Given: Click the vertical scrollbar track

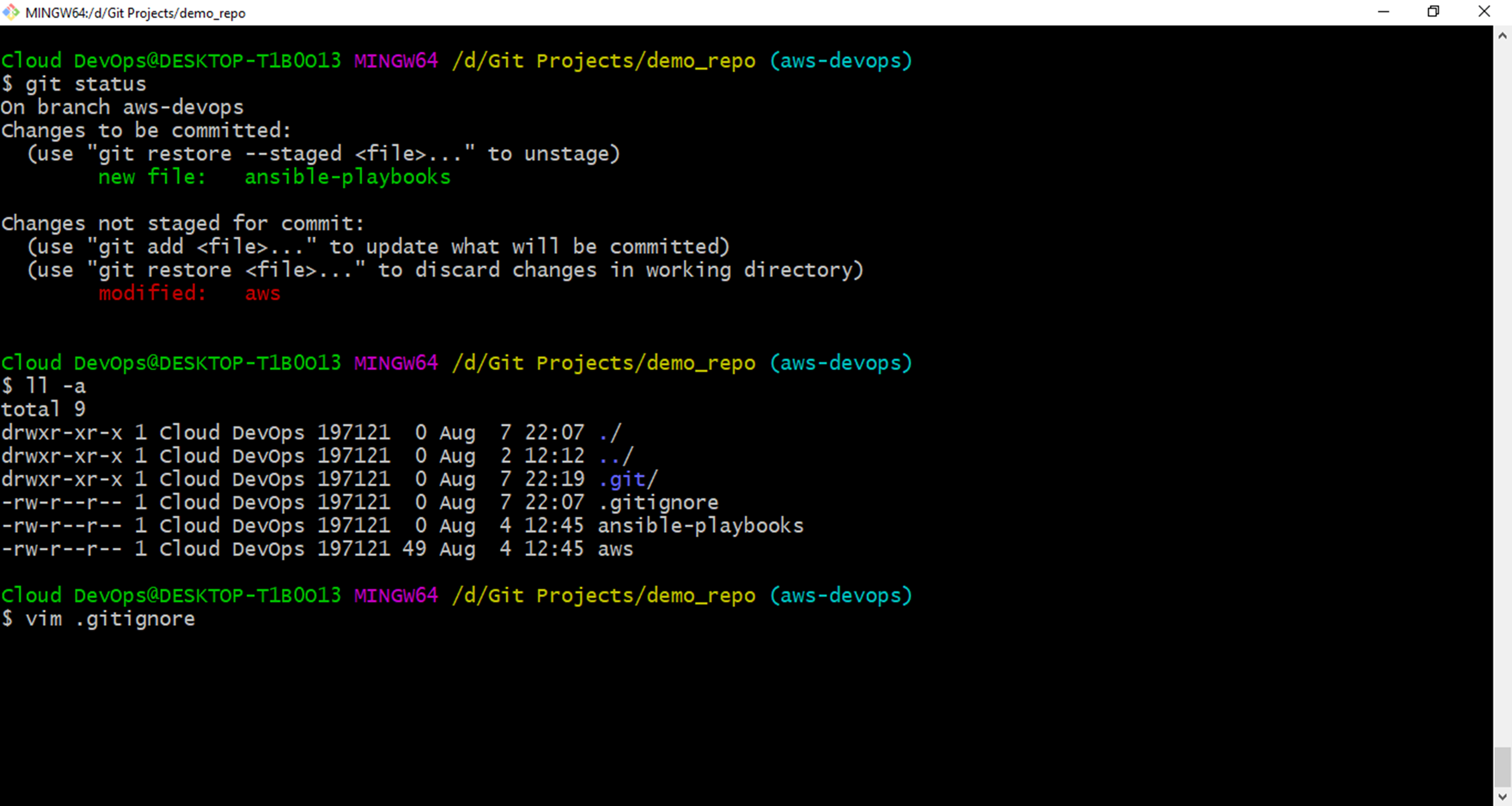Looking at the screenshot, I should (x=1503, y=411).
